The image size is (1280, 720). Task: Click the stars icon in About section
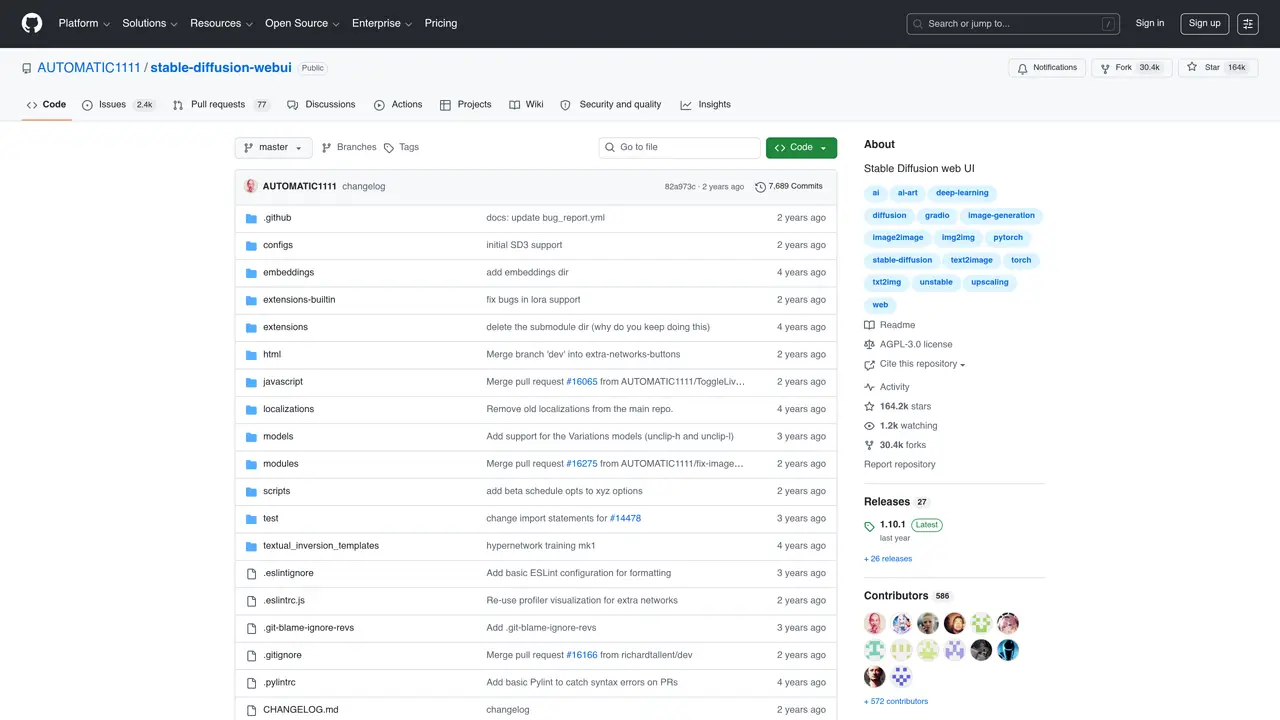pyautogui.click(x=870, y=407)
